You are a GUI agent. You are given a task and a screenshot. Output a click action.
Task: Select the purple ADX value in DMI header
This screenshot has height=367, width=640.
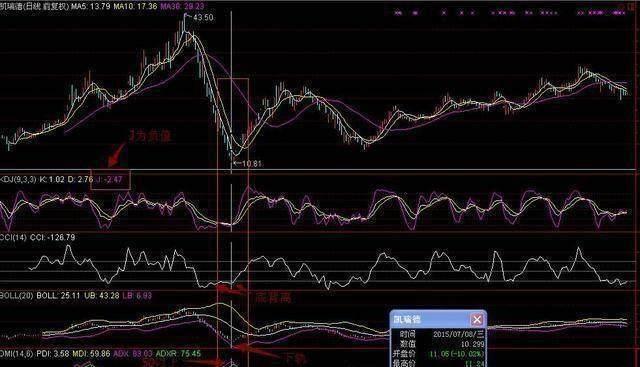click(133, 354)
